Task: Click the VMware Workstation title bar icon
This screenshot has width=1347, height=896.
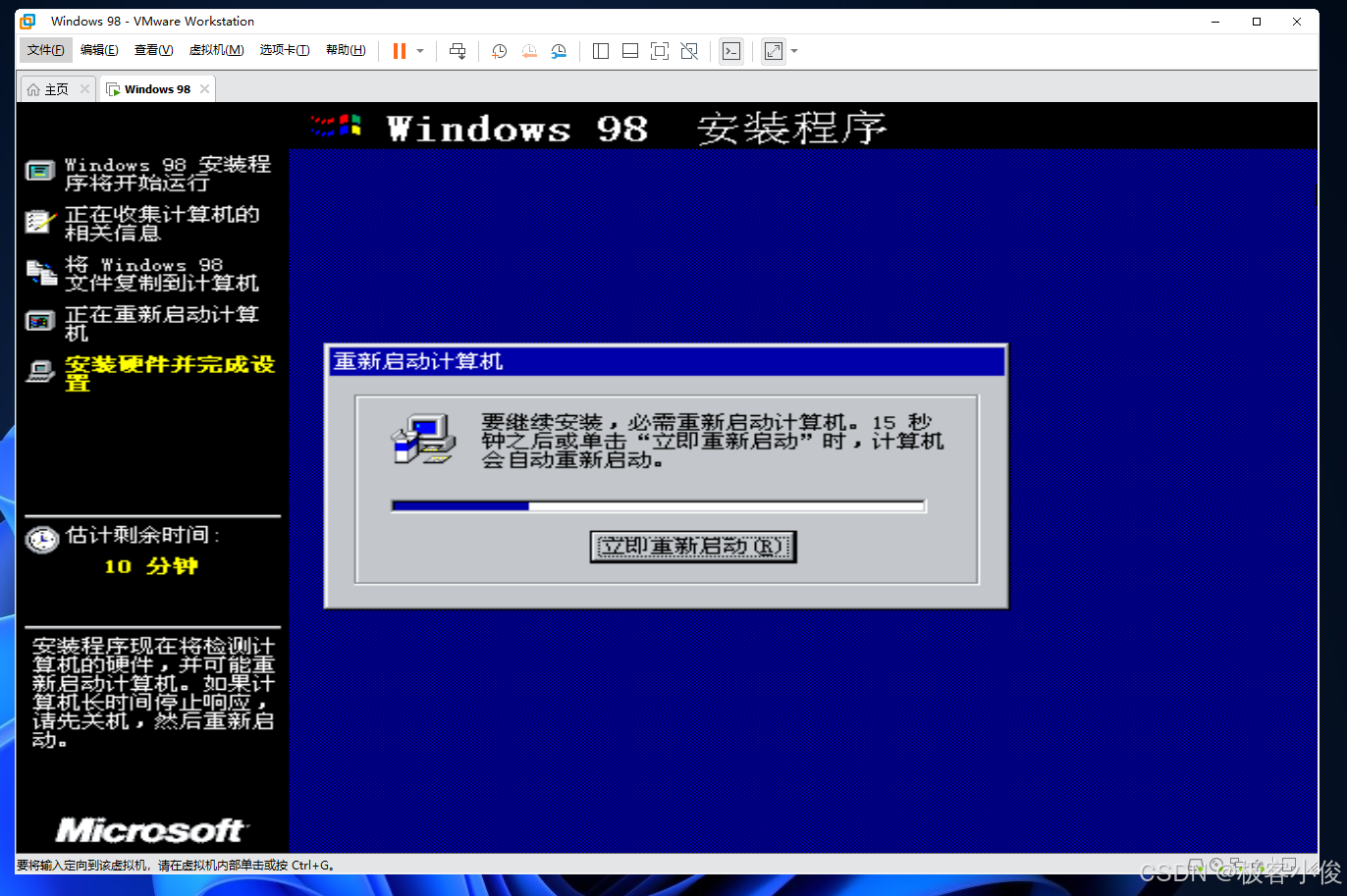Action: click(27, 21)
